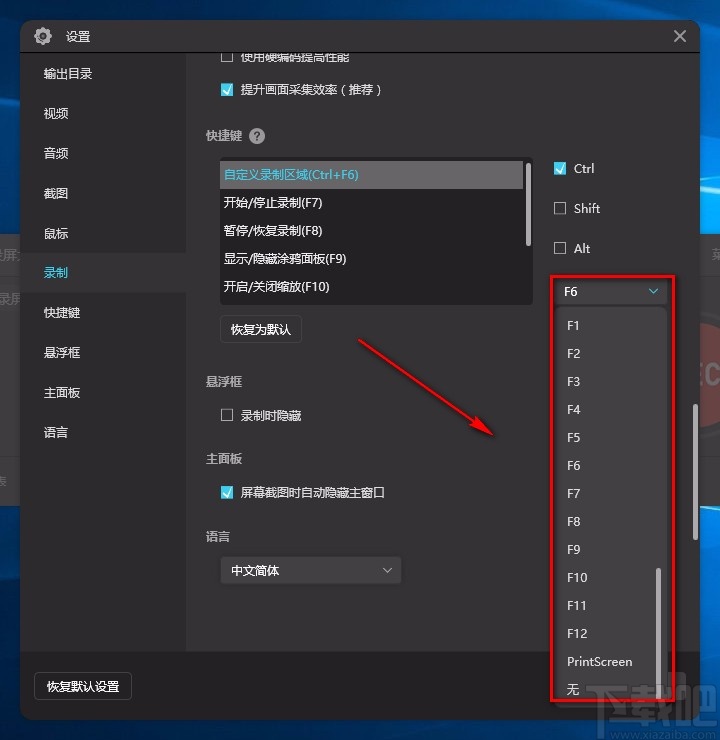Viewport: 720px width, 740px height.
Task: Toggle the 使用硬编码提高性能 checkbox
Action: 227,57
